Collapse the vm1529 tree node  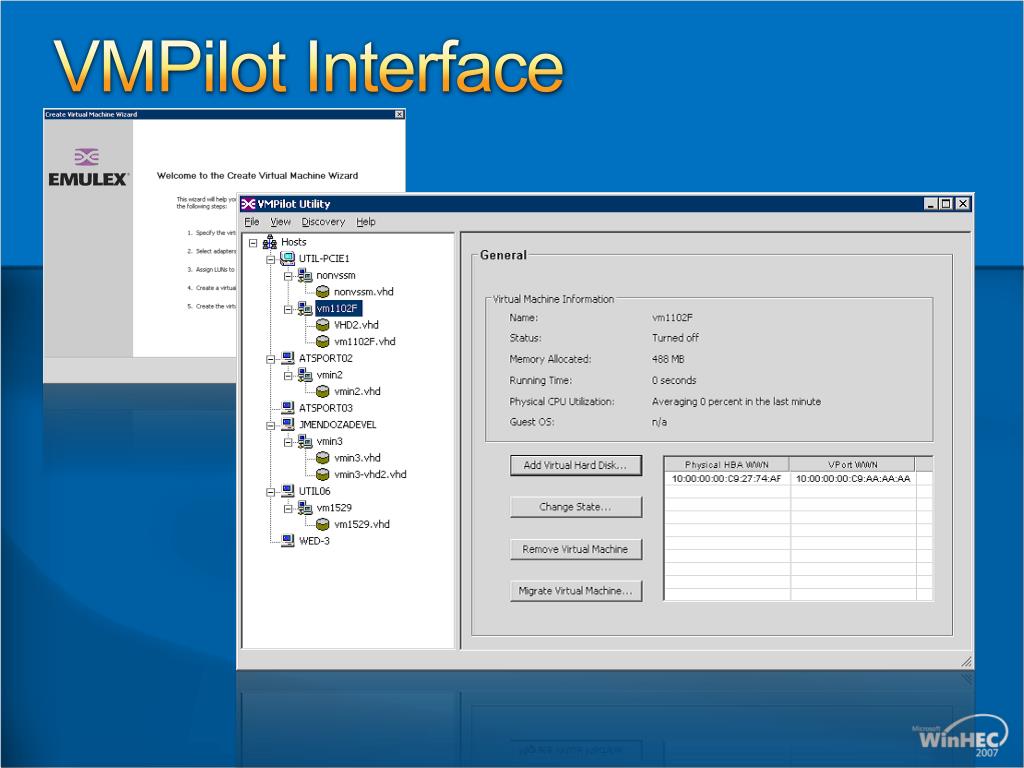(x=288, y=508)
